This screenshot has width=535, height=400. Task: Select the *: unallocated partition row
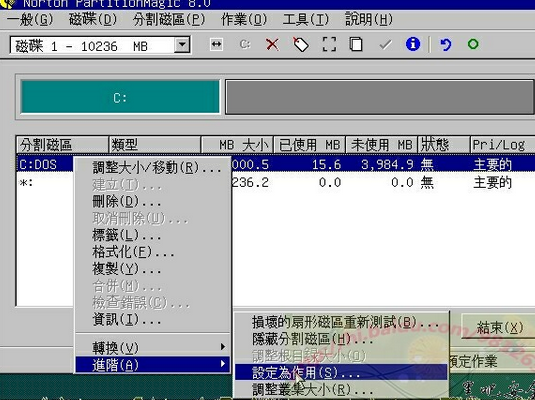coord(276,182)
